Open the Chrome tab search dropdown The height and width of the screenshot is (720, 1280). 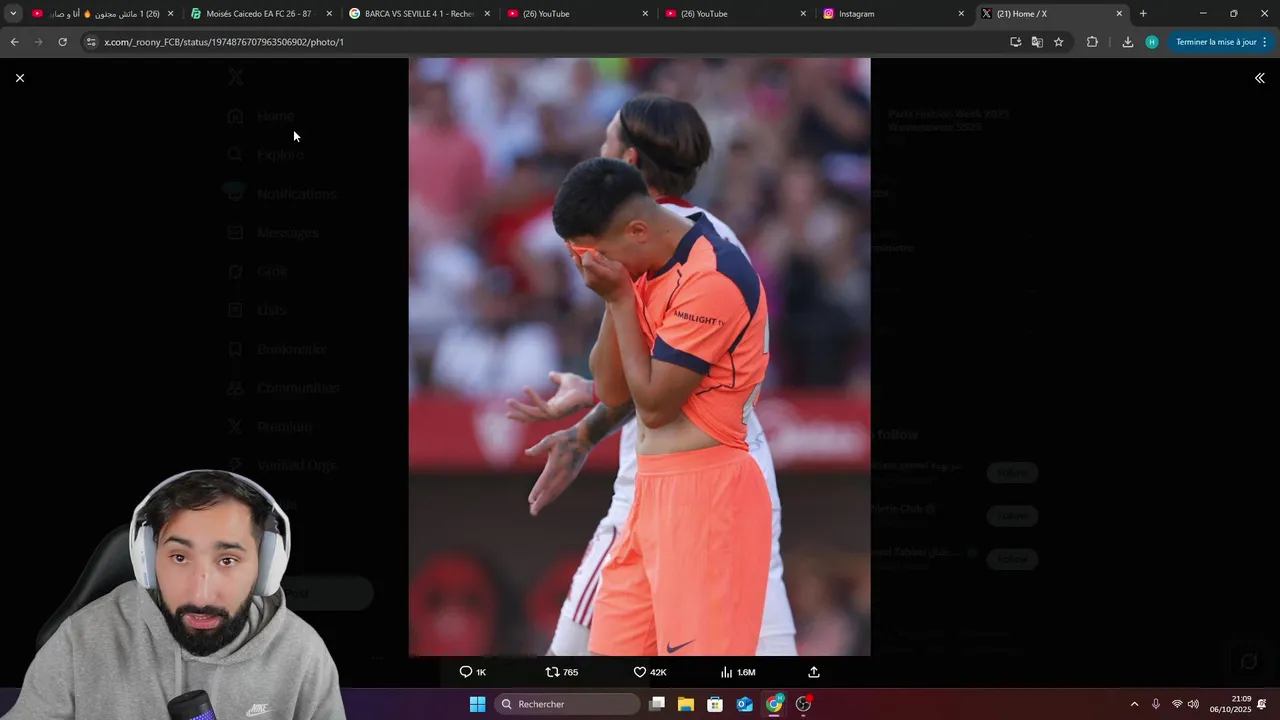[x=13, y=14]
